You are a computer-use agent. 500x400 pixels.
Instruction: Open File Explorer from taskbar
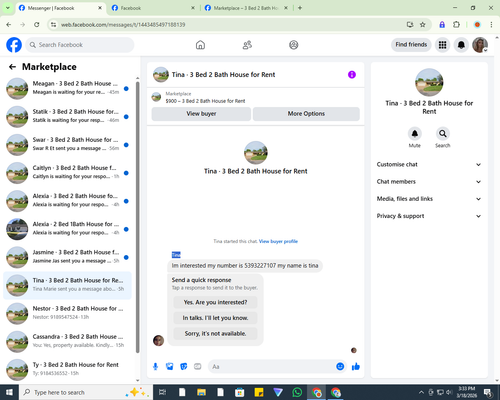(x=201, y=392)
